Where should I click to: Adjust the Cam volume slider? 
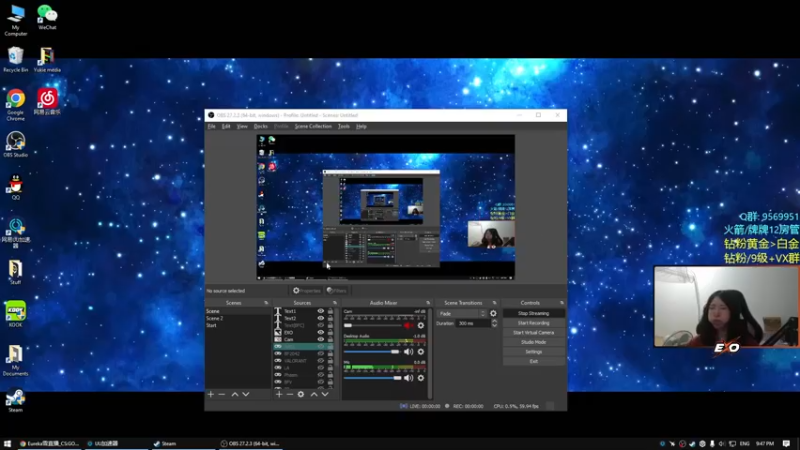372,326
